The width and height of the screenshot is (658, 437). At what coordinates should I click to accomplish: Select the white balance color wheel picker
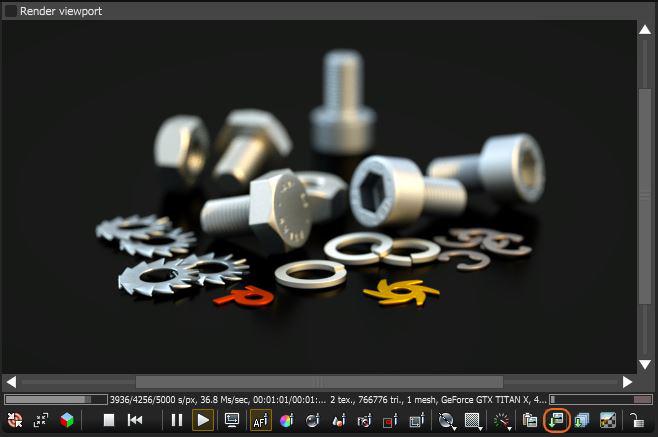coord(287,421)
